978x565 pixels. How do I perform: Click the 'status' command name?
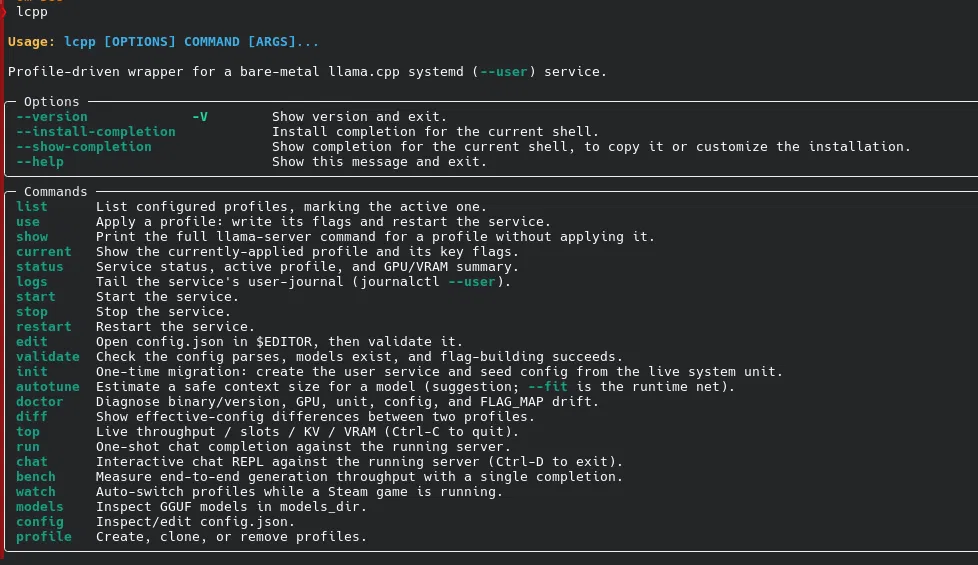tap(40, 266)
